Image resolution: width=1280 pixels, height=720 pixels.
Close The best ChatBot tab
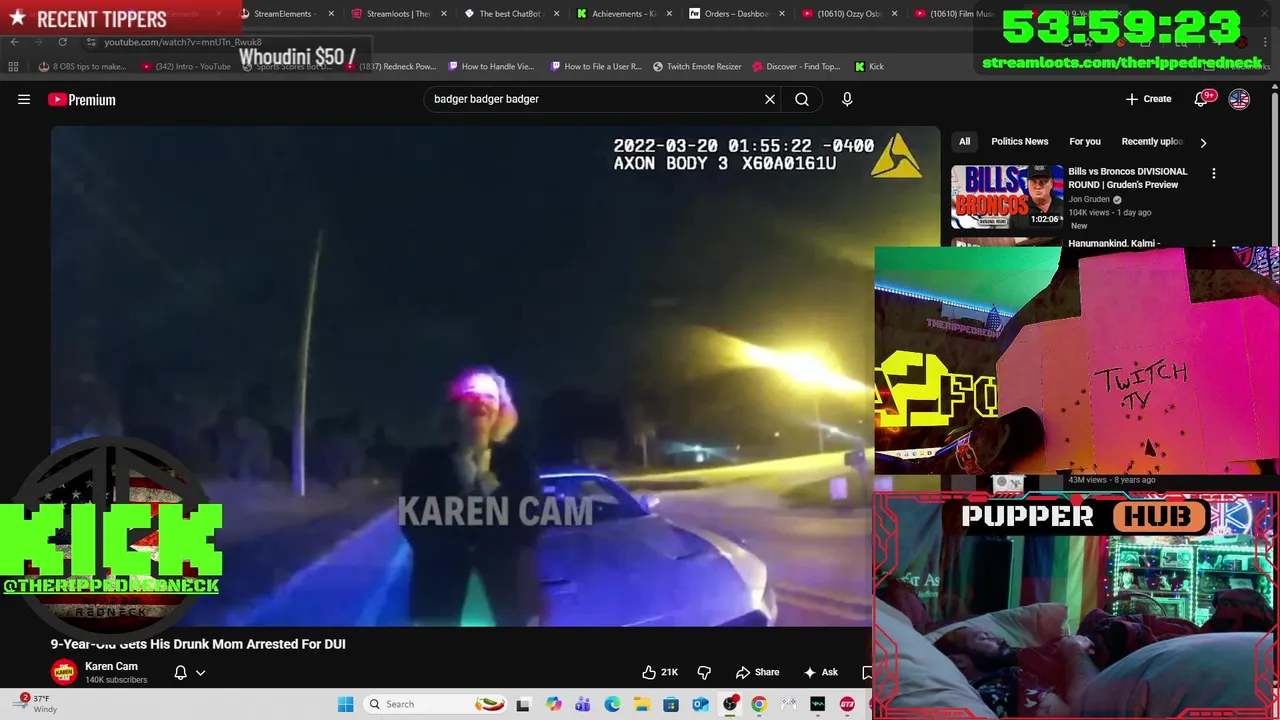tap(556, 14)
